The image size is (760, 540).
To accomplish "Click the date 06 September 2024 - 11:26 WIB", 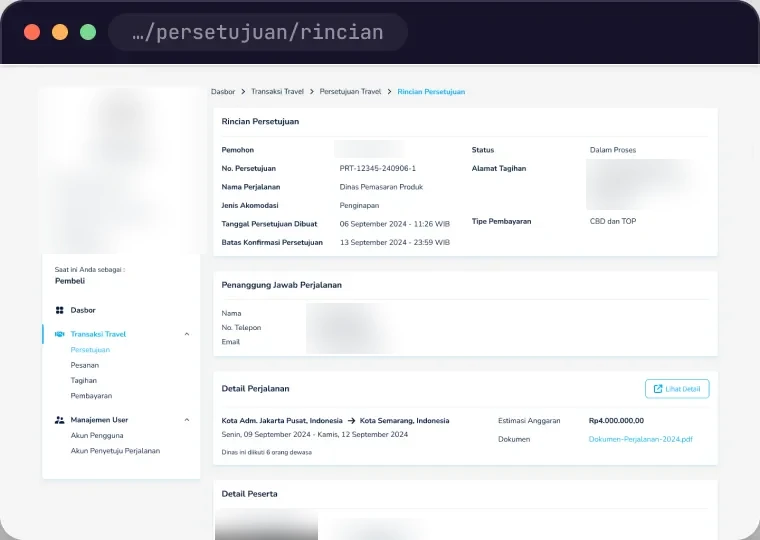I will pyautogui.click(x=395, y=224).
